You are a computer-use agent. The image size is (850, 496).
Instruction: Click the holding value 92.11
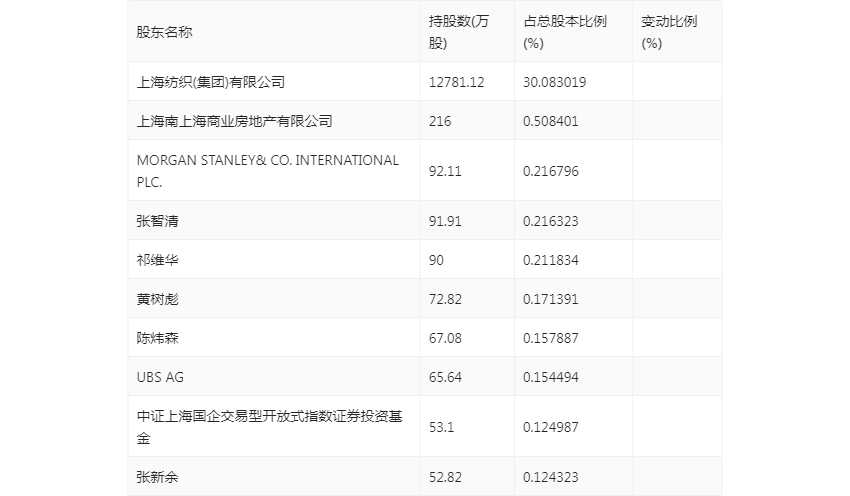(445, 171)
